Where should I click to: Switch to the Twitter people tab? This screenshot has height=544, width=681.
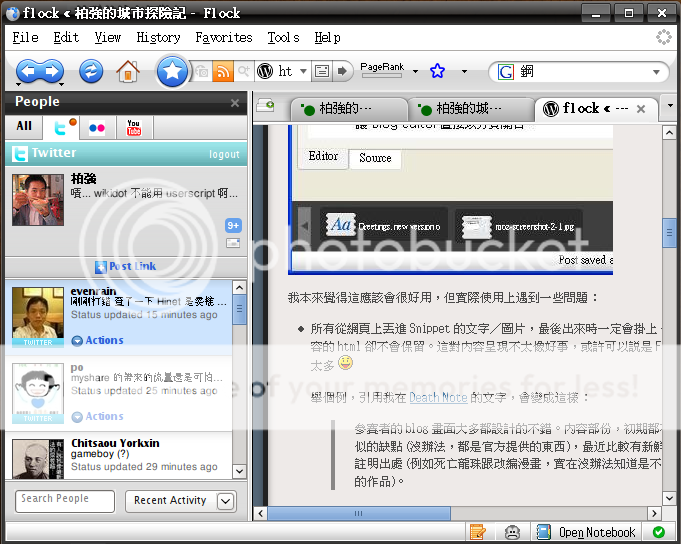point(61,128)
